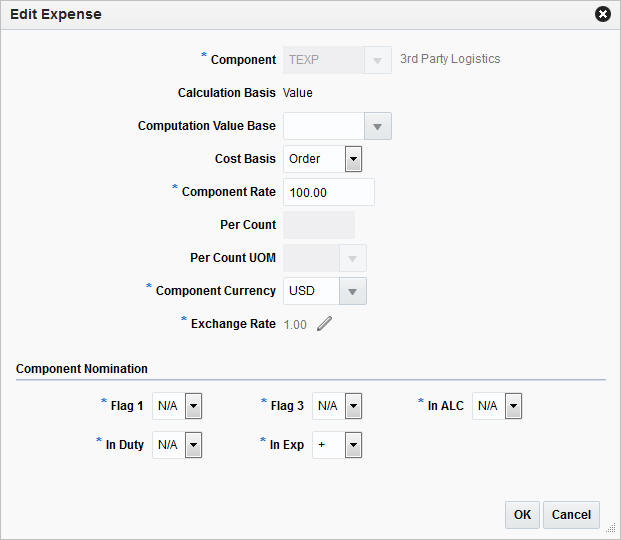Open the Flag 1 dropdown
621x540 pixels.
[194, 406]
